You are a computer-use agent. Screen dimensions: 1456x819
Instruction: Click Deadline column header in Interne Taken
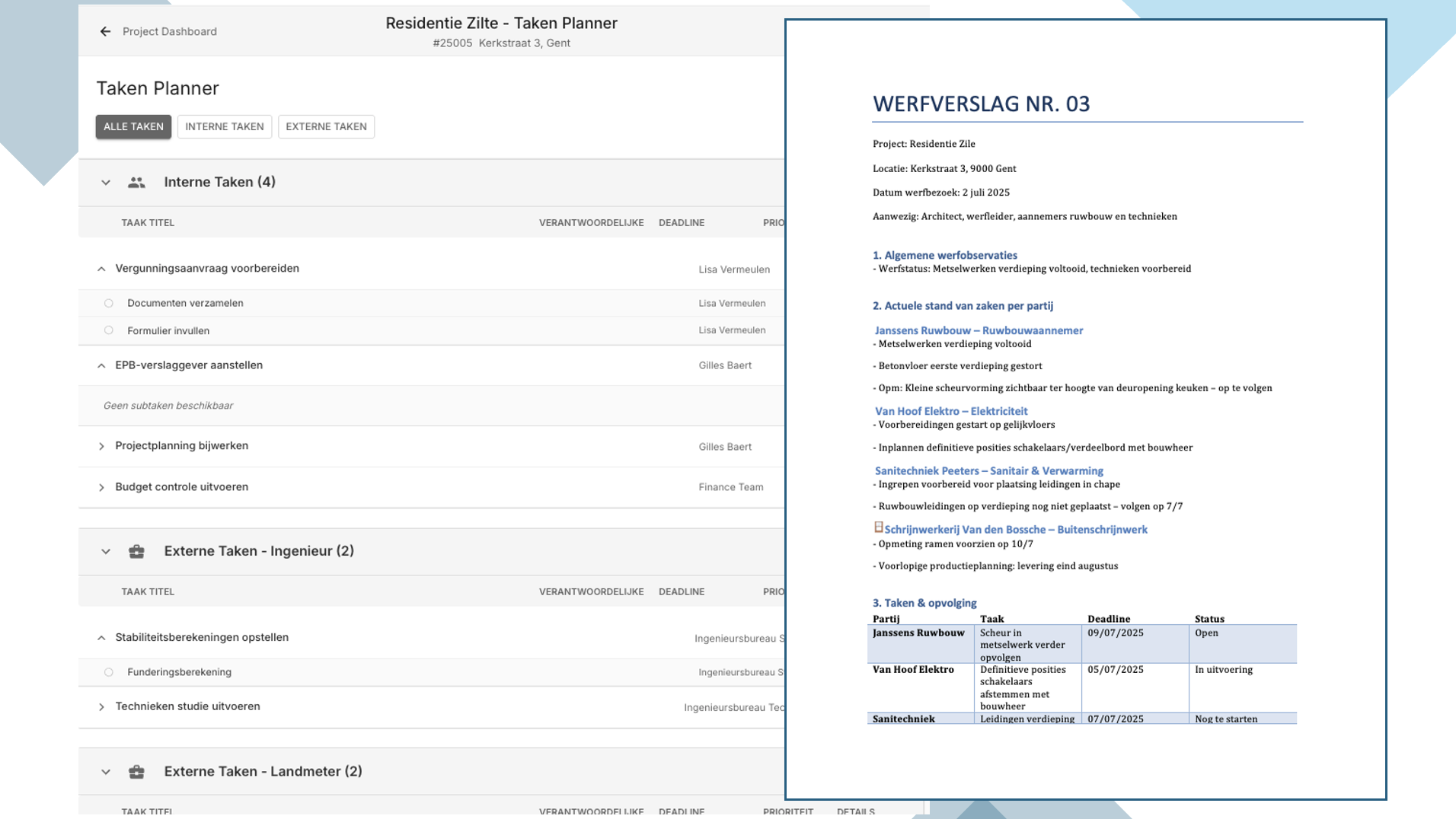(x=682, y=223)
